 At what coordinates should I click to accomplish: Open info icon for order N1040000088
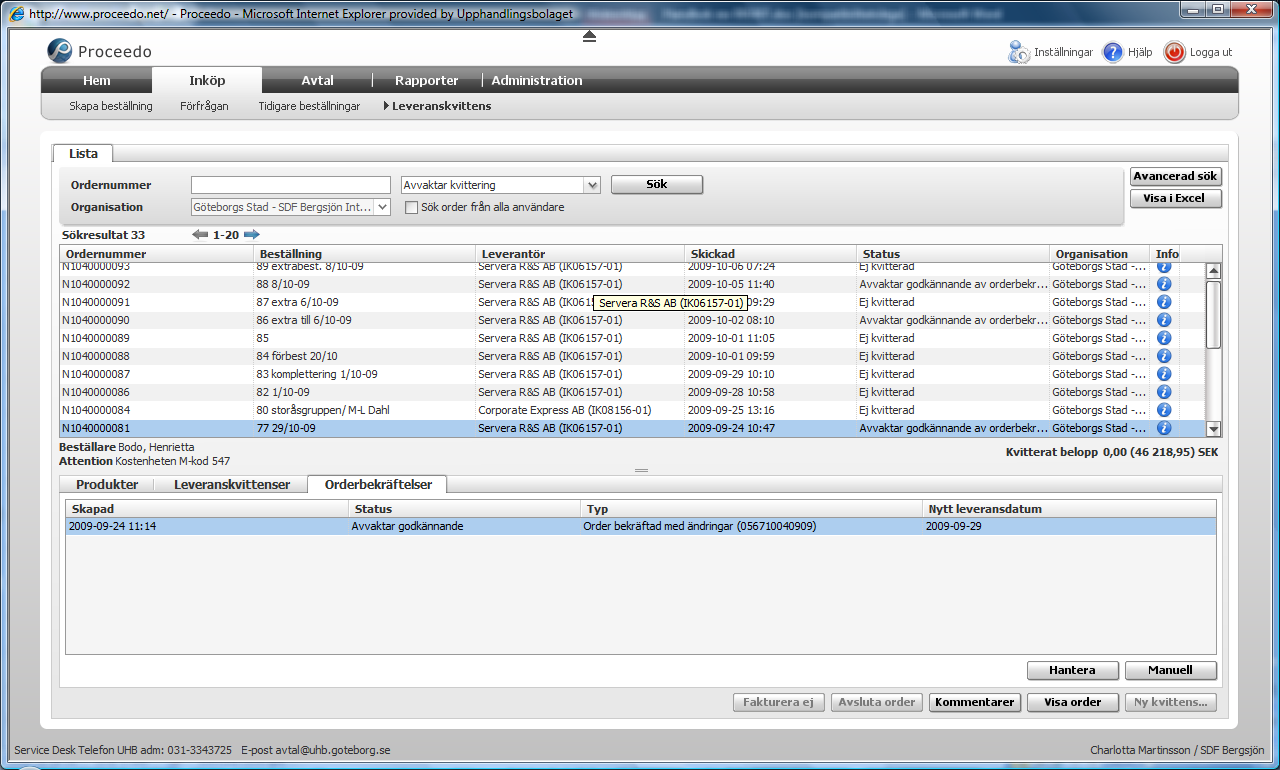tap(1164, 356)
